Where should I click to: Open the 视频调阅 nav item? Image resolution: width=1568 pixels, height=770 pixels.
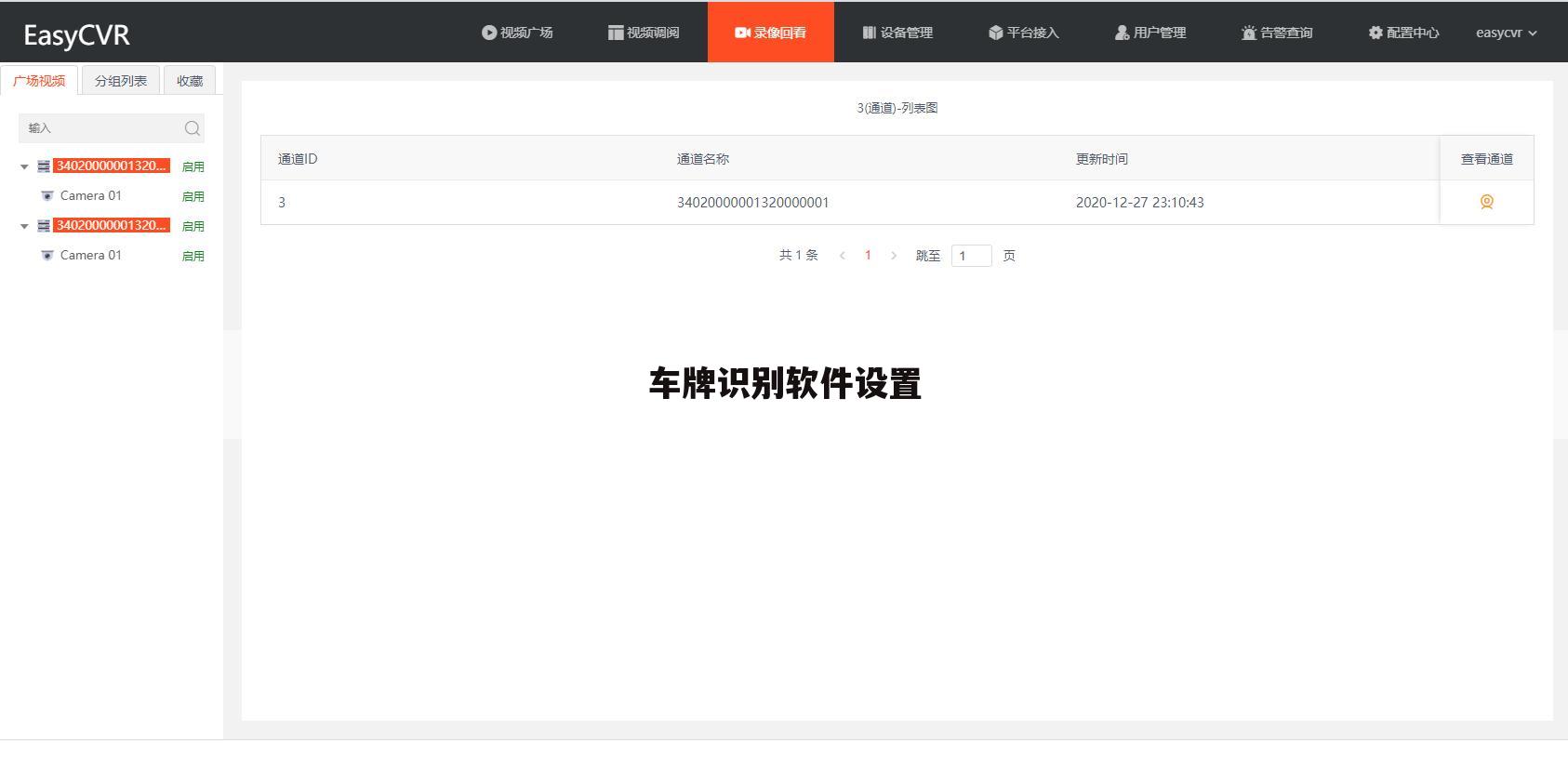[644, 33]
